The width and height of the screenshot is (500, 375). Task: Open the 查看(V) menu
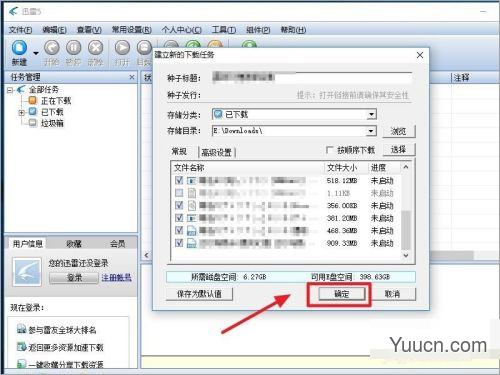click(x=89, y=30)
